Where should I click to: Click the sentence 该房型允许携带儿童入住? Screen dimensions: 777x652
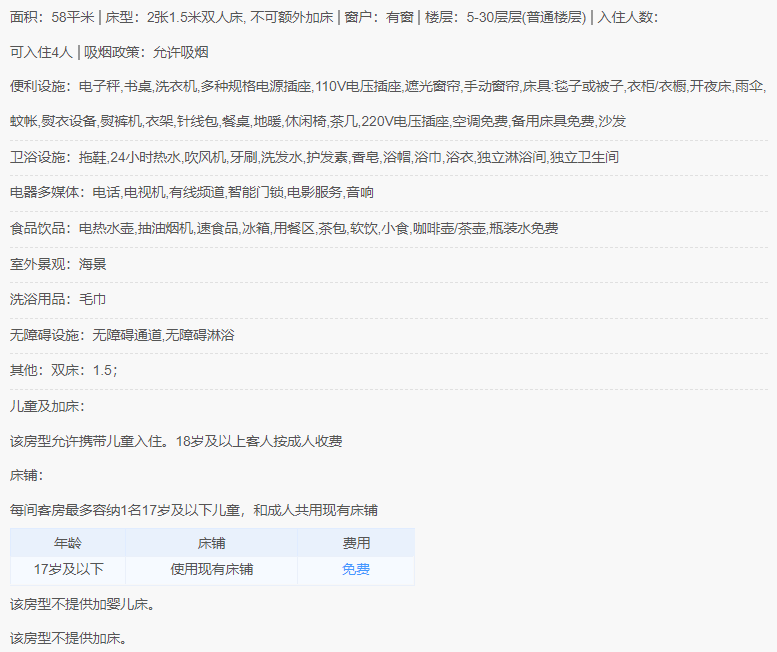click(x=89, y=441)
